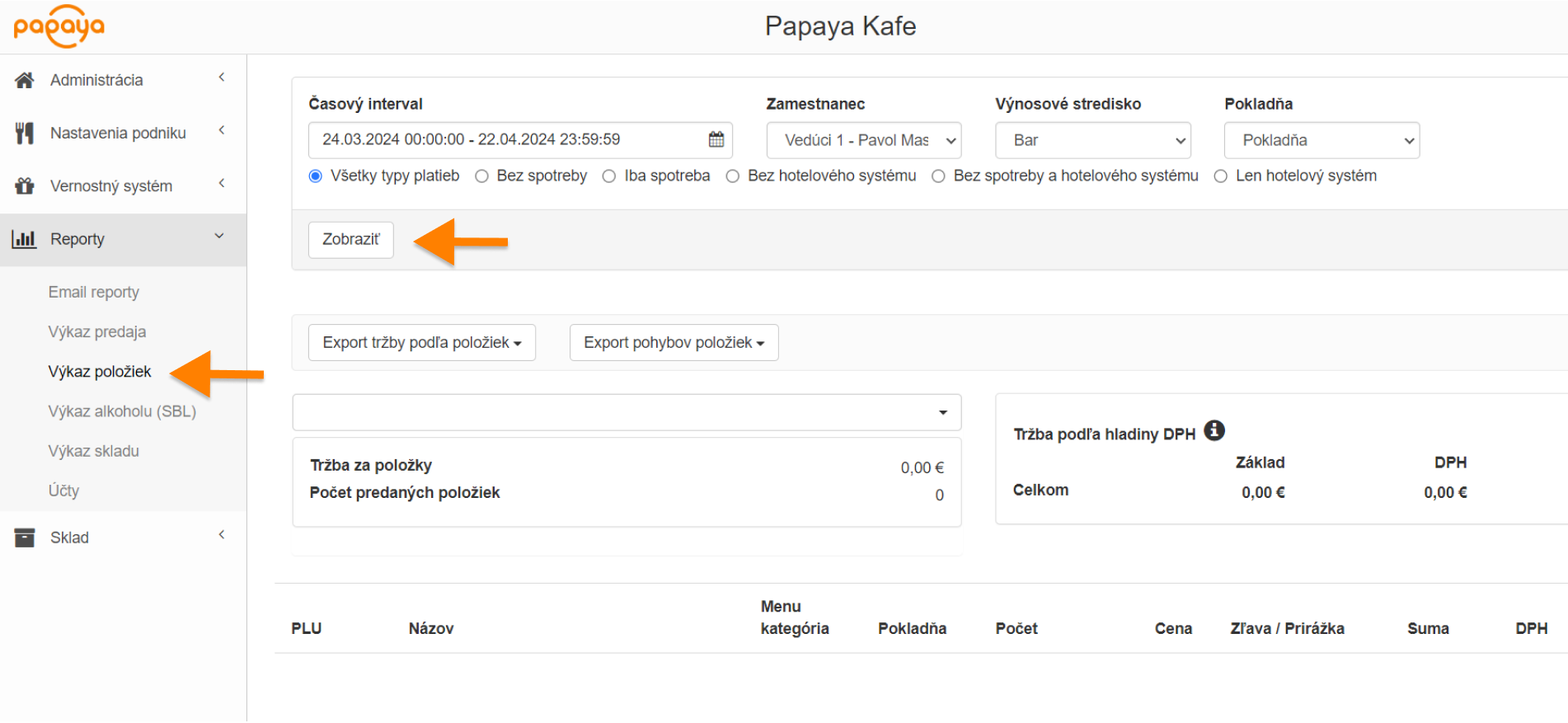The width and height of the screenshot is (1568, 723).
Task: Click the Administrácia home icon
Action: pyautogui.click(x=25, y=80)
